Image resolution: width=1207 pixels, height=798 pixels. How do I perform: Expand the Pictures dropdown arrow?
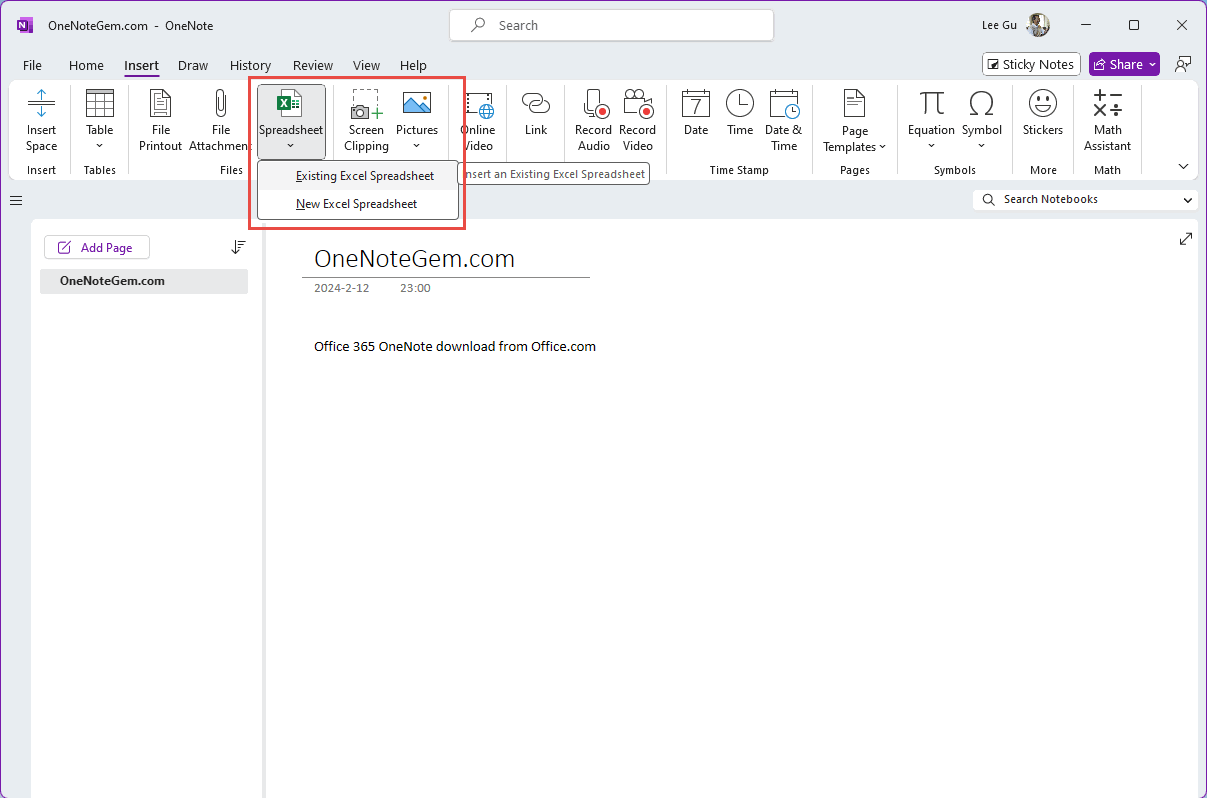point(417,146)
